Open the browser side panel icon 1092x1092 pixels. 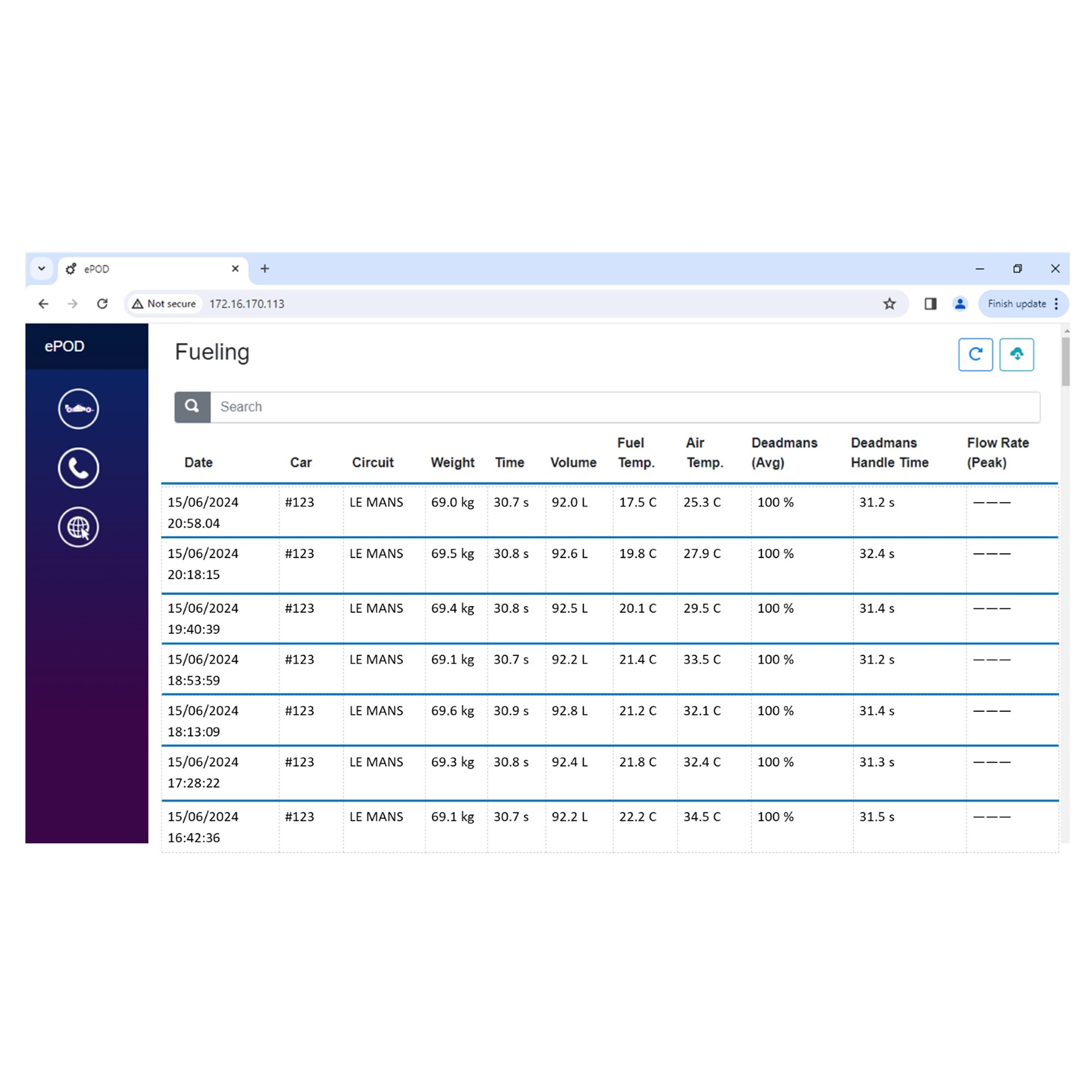point(930,303)
